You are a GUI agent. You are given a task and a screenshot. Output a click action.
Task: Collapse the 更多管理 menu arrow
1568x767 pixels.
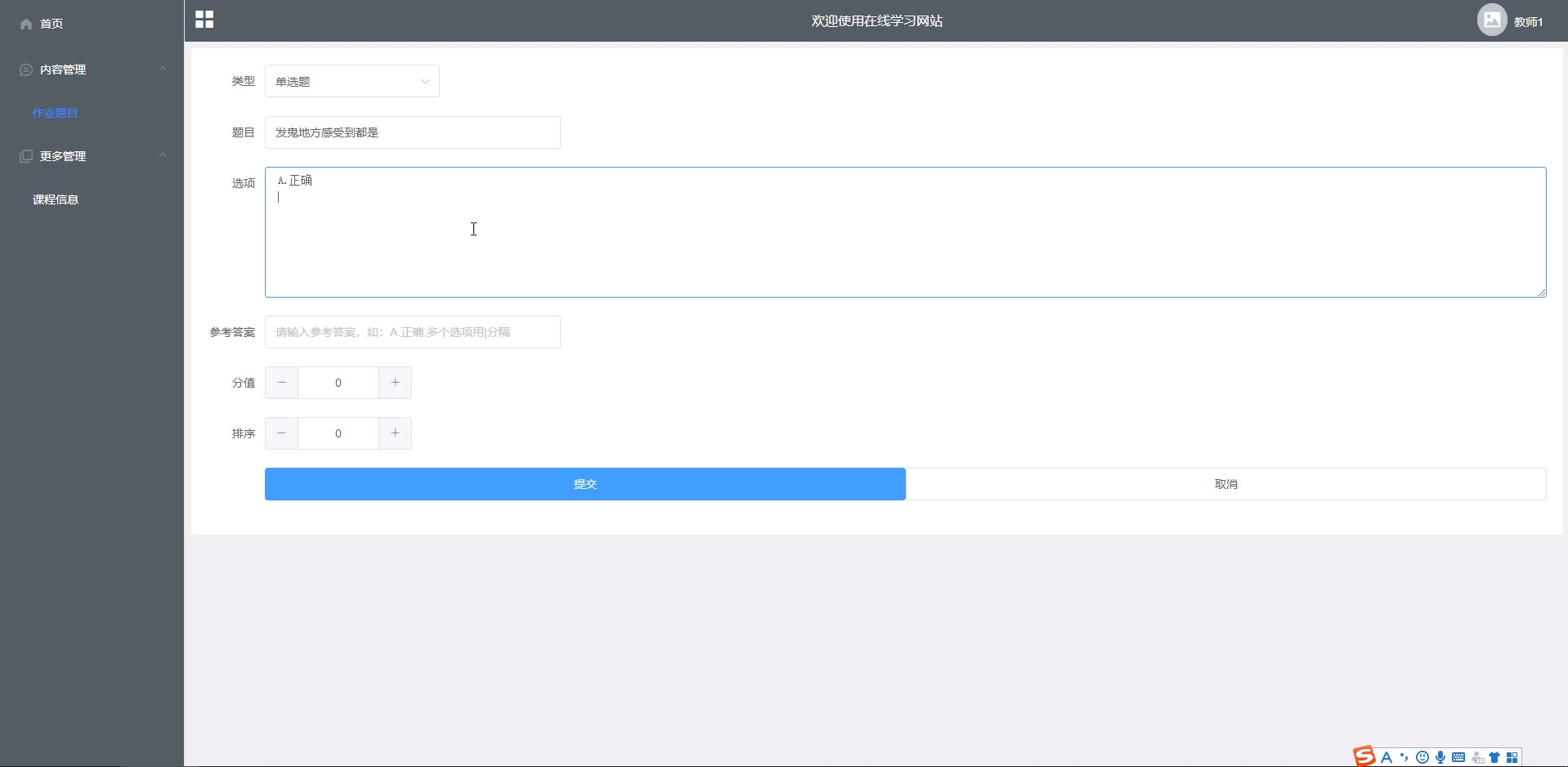click(163, 155)
